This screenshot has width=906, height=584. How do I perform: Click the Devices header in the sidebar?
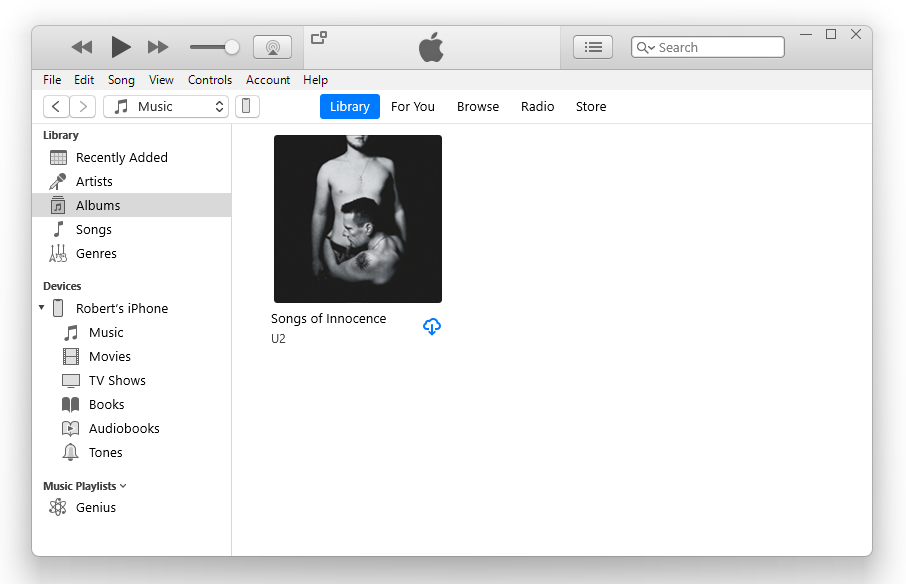pos(62,286)
